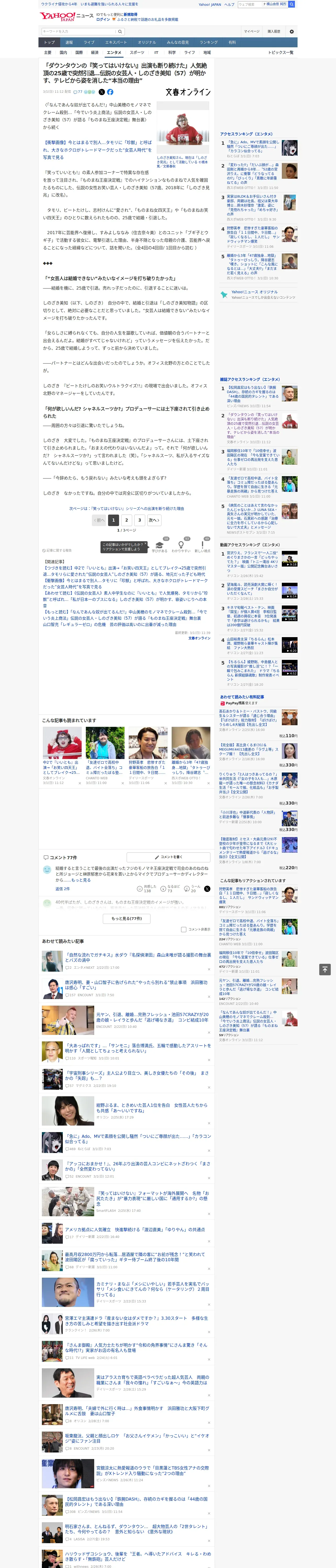Click the Yahoo! JAPAN news logo
This screenshot has height=1568, width=336.
(66, 16)
